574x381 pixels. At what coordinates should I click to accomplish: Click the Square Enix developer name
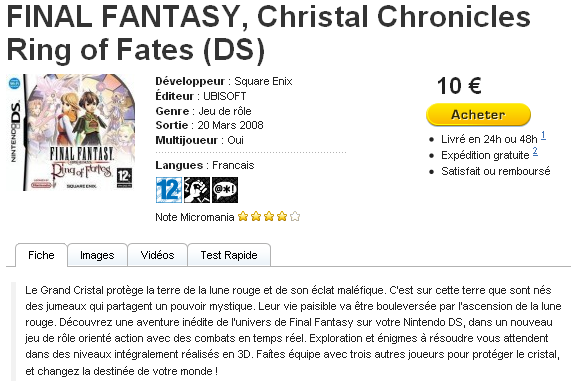[263, 81]
